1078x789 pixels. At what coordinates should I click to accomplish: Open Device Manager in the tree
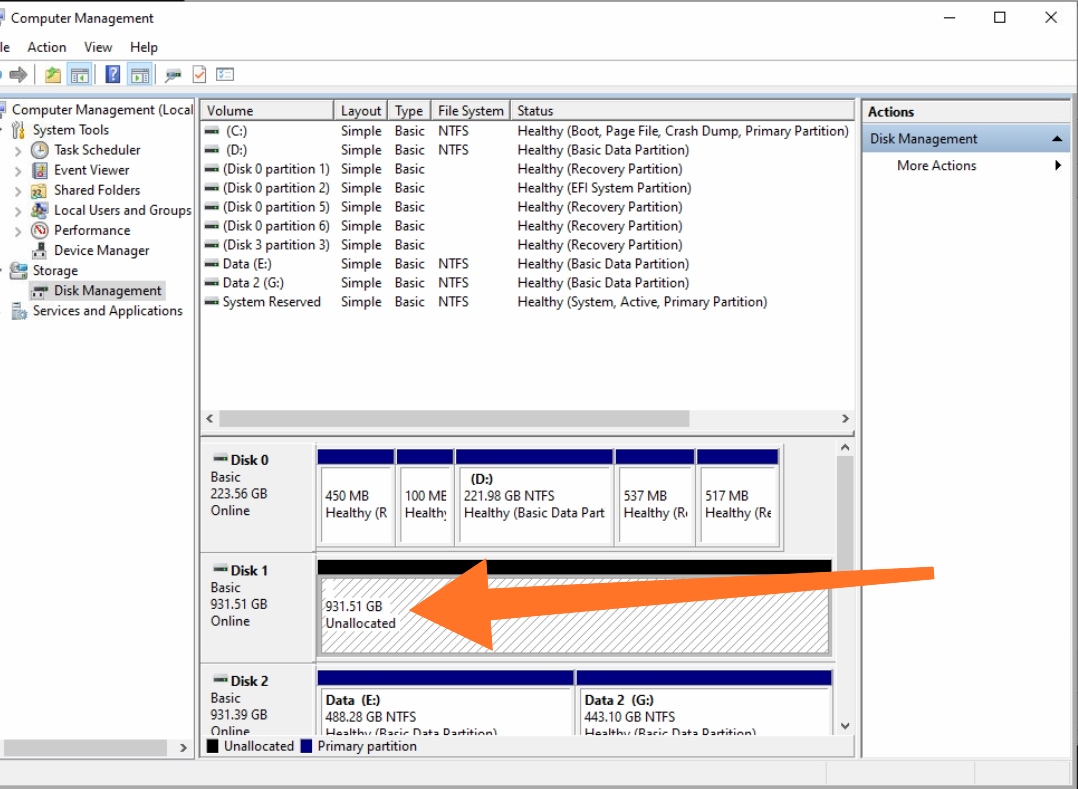101,250
